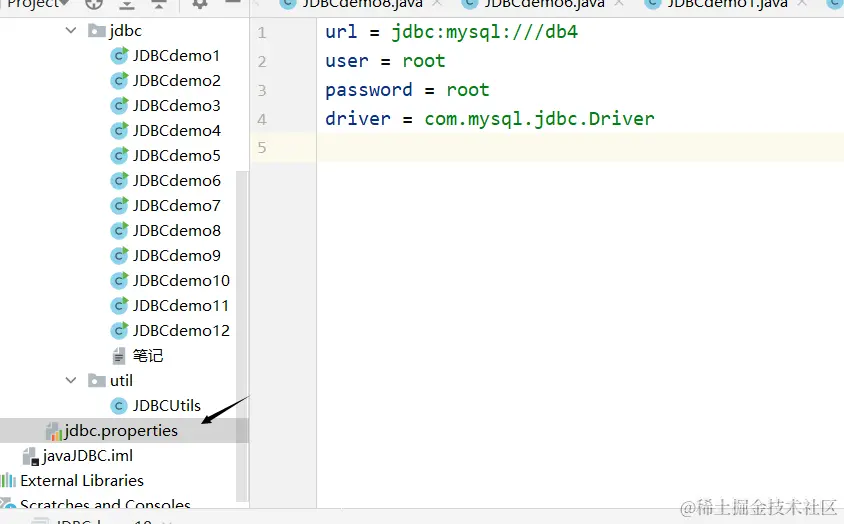The width and height of the screenshot is (844, 524).
Task: Click the javaJDBC.iml module file icon
Action: [31, 456]
